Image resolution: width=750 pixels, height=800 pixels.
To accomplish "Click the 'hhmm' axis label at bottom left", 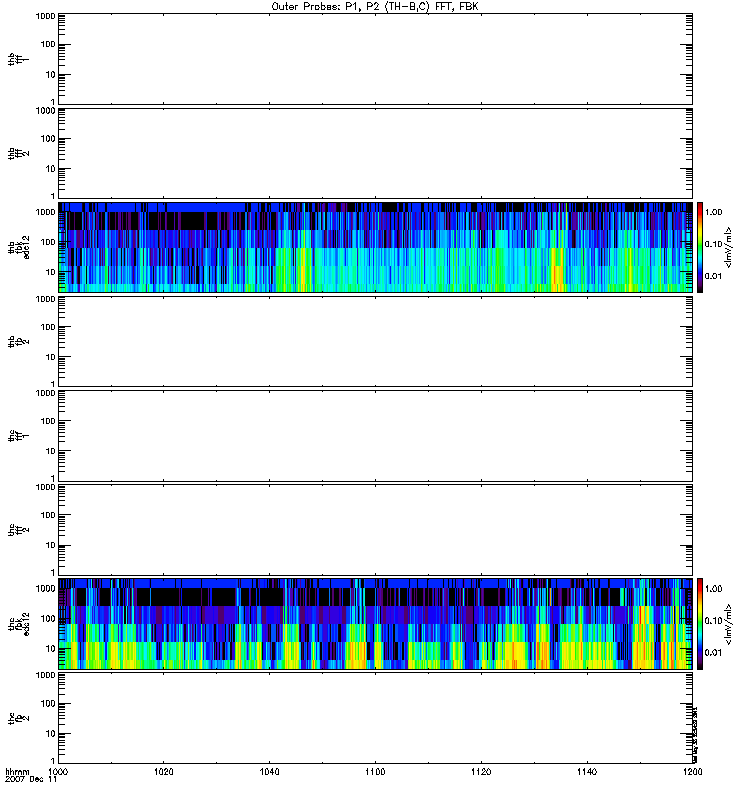I will 17,772.
